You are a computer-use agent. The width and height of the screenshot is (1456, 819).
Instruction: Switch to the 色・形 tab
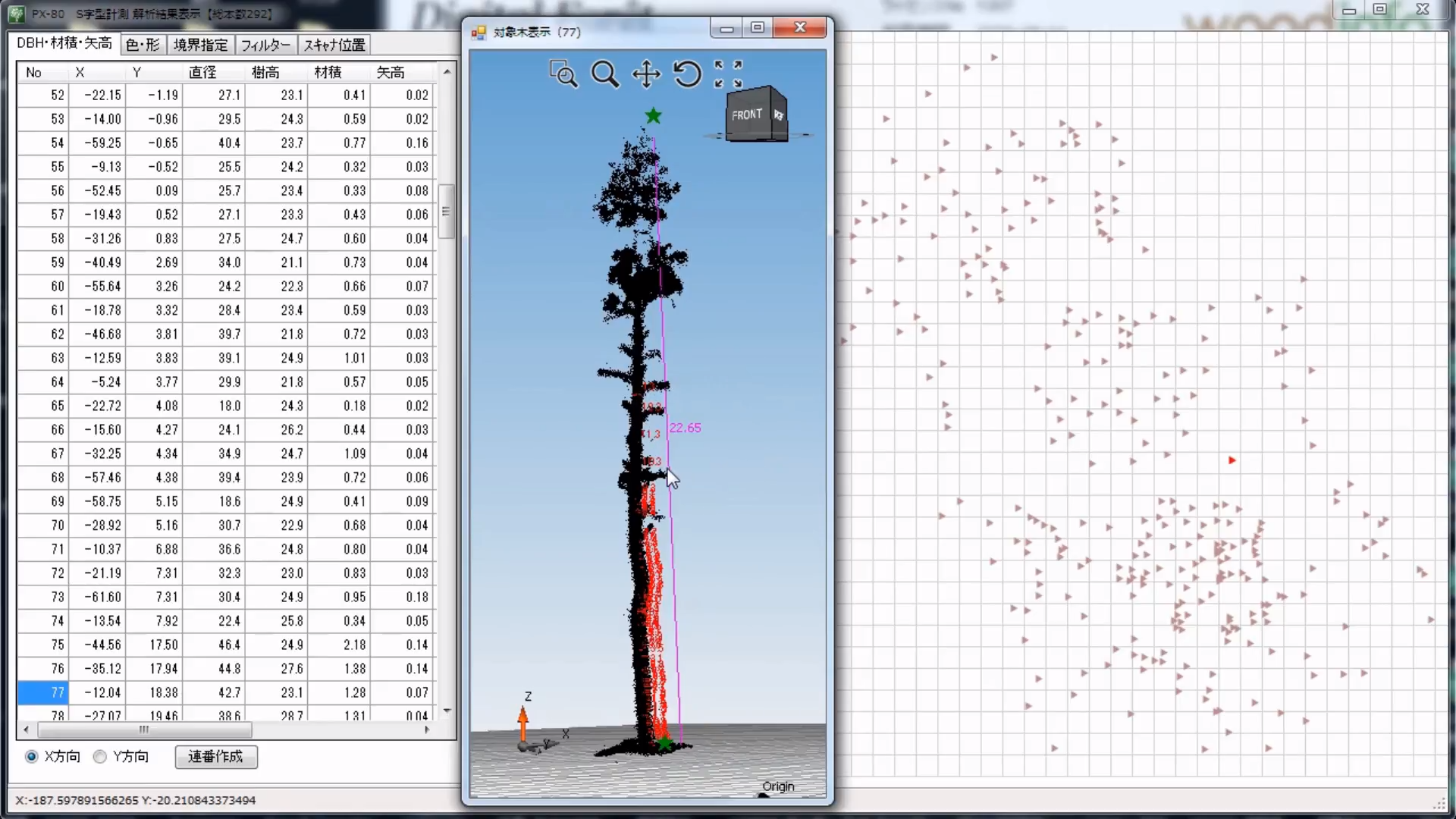click(x=143, y=45)
